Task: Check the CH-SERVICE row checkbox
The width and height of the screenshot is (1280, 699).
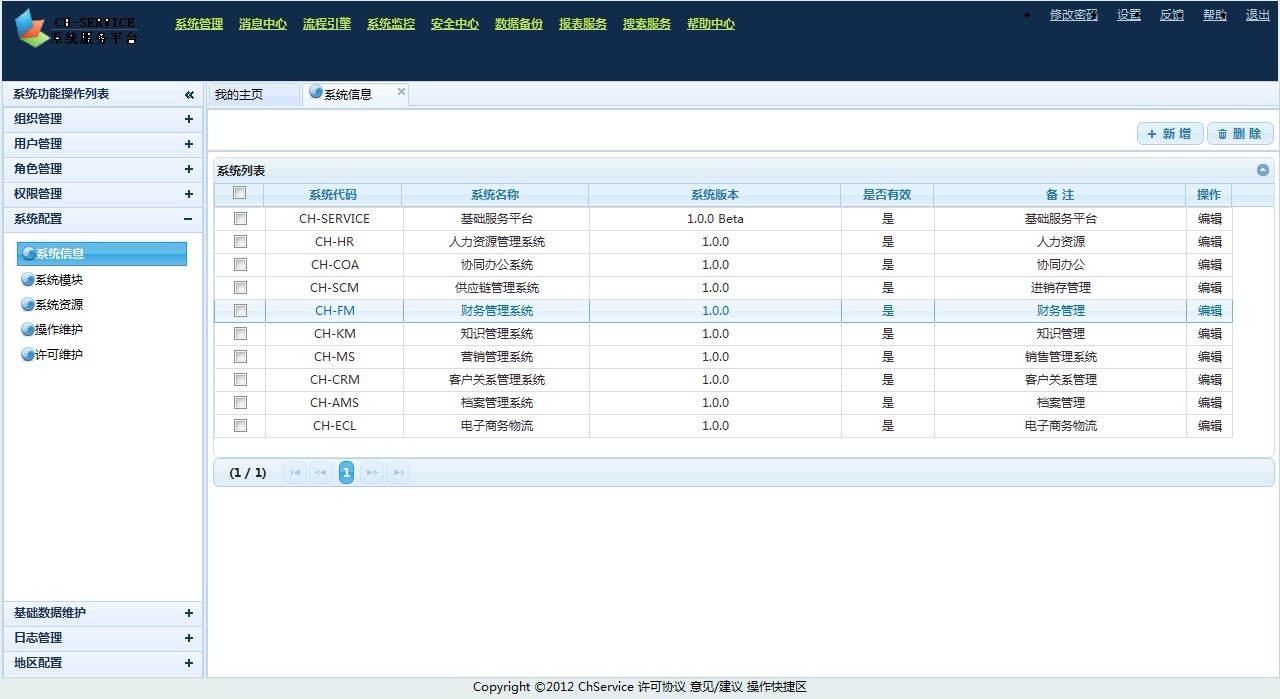Action: click(x=240, y=218)
